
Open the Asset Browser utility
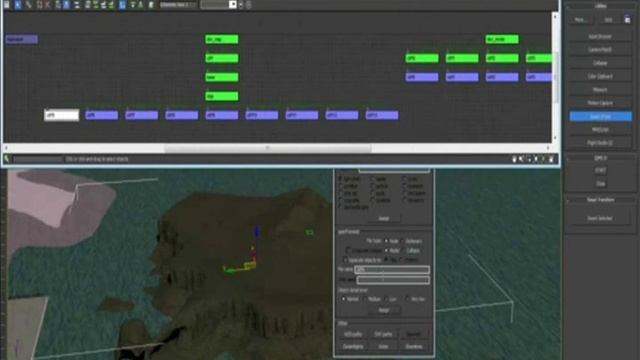pos(600,36)
